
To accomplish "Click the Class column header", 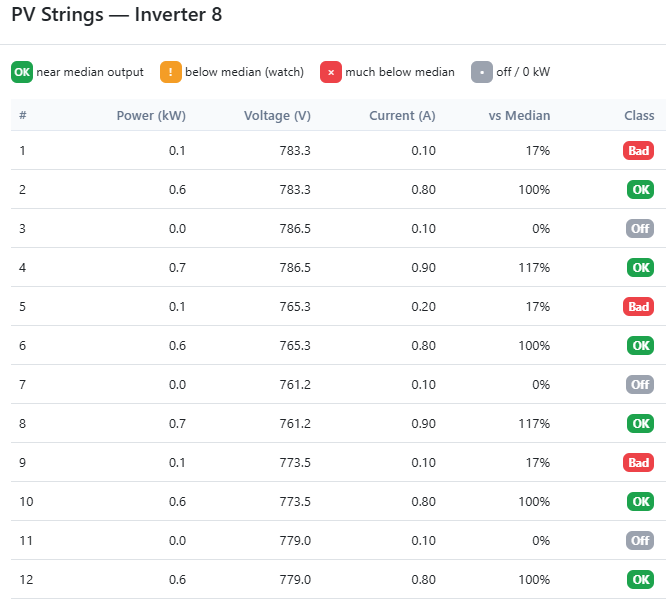I will click(x=639, y=115).
